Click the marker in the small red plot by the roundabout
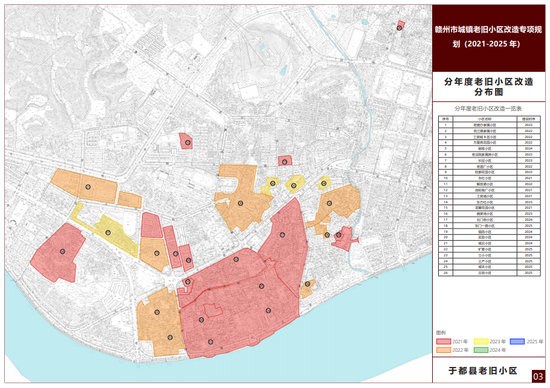Image resolution: width=550 pixels, height=388 pixels. click(188, 281)
